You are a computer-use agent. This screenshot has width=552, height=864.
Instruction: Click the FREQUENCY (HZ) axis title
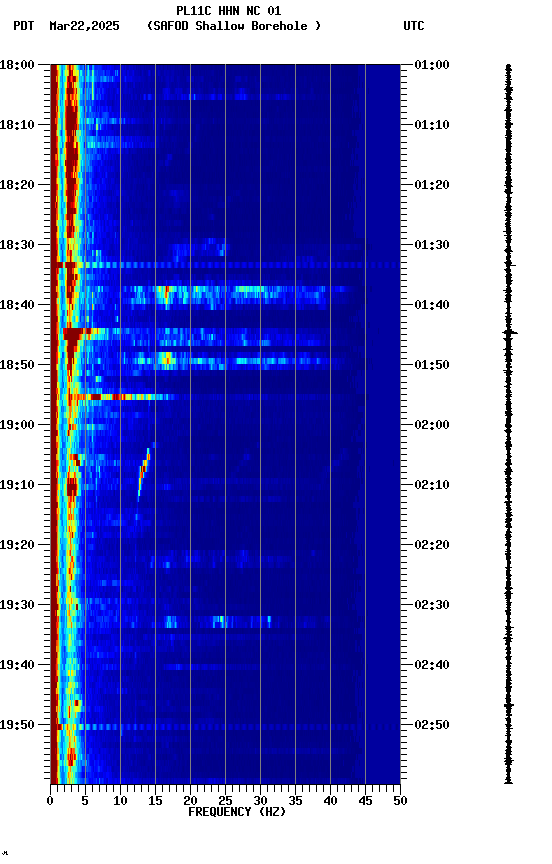tap(237, 812)
